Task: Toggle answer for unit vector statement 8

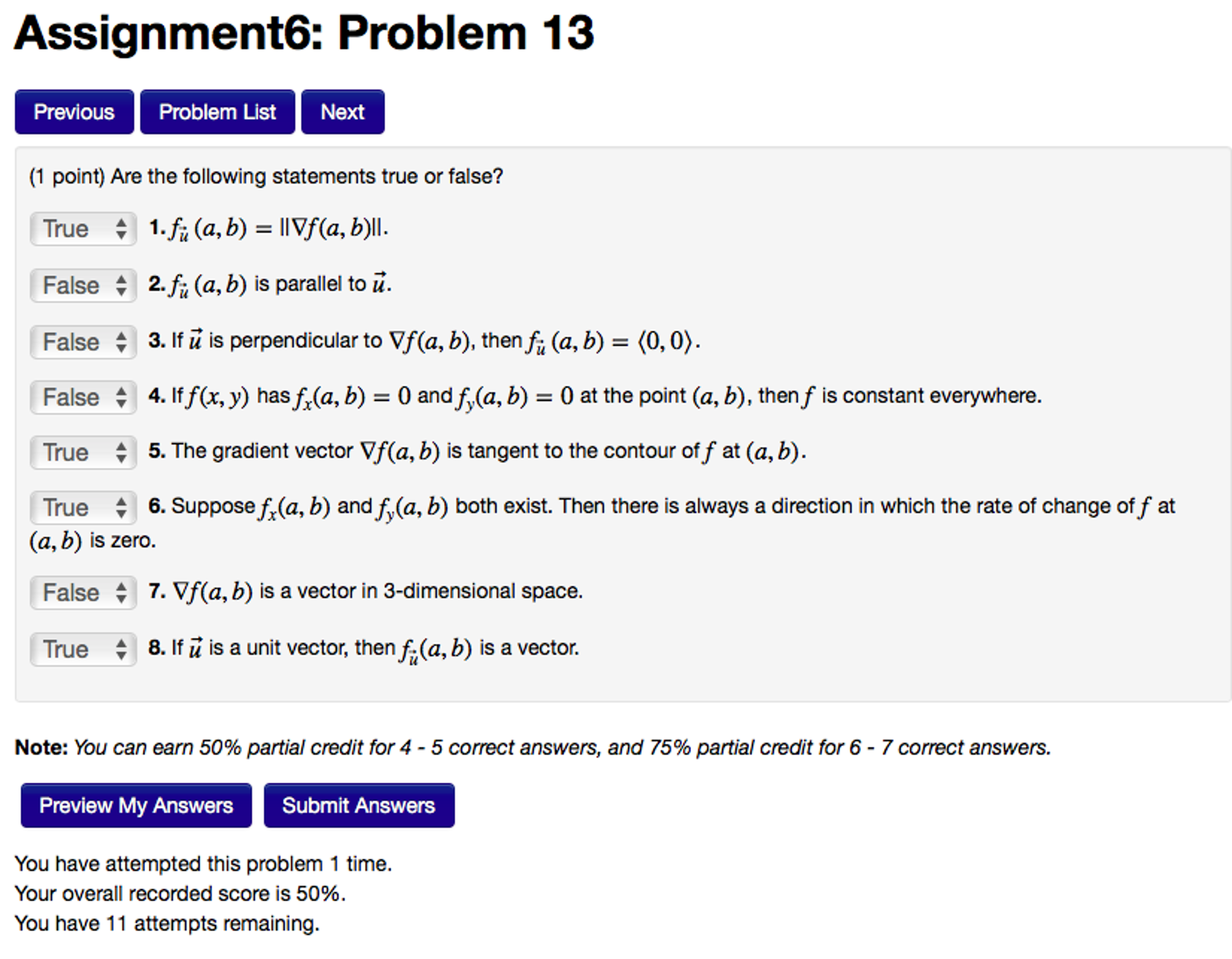Action: tap(74, 649)
